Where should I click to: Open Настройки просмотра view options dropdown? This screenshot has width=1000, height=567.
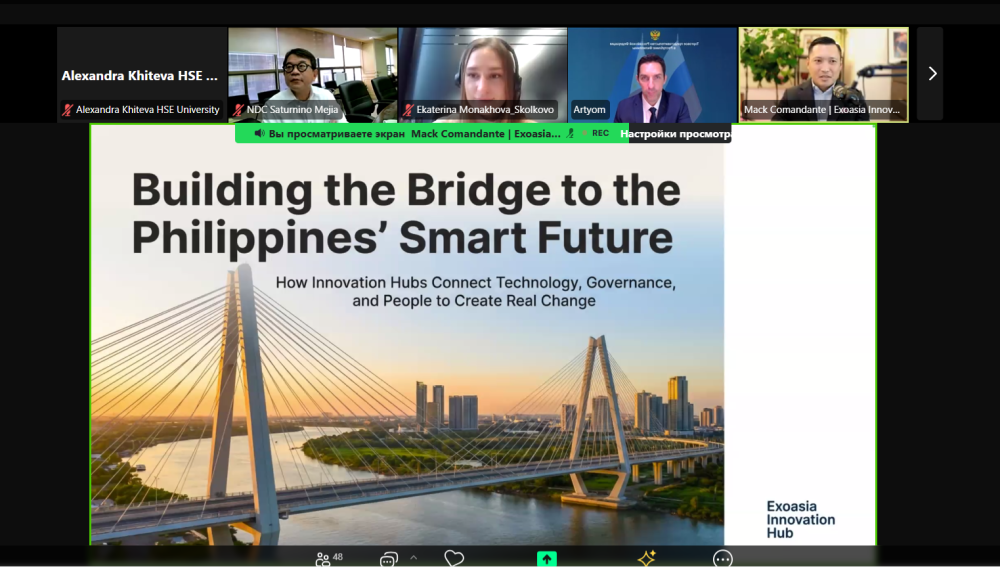click(673, 133)
